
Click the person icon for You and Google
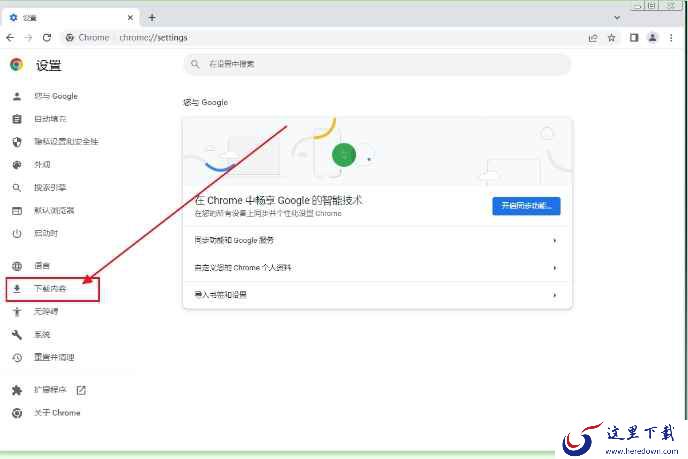tap(17, 96)
